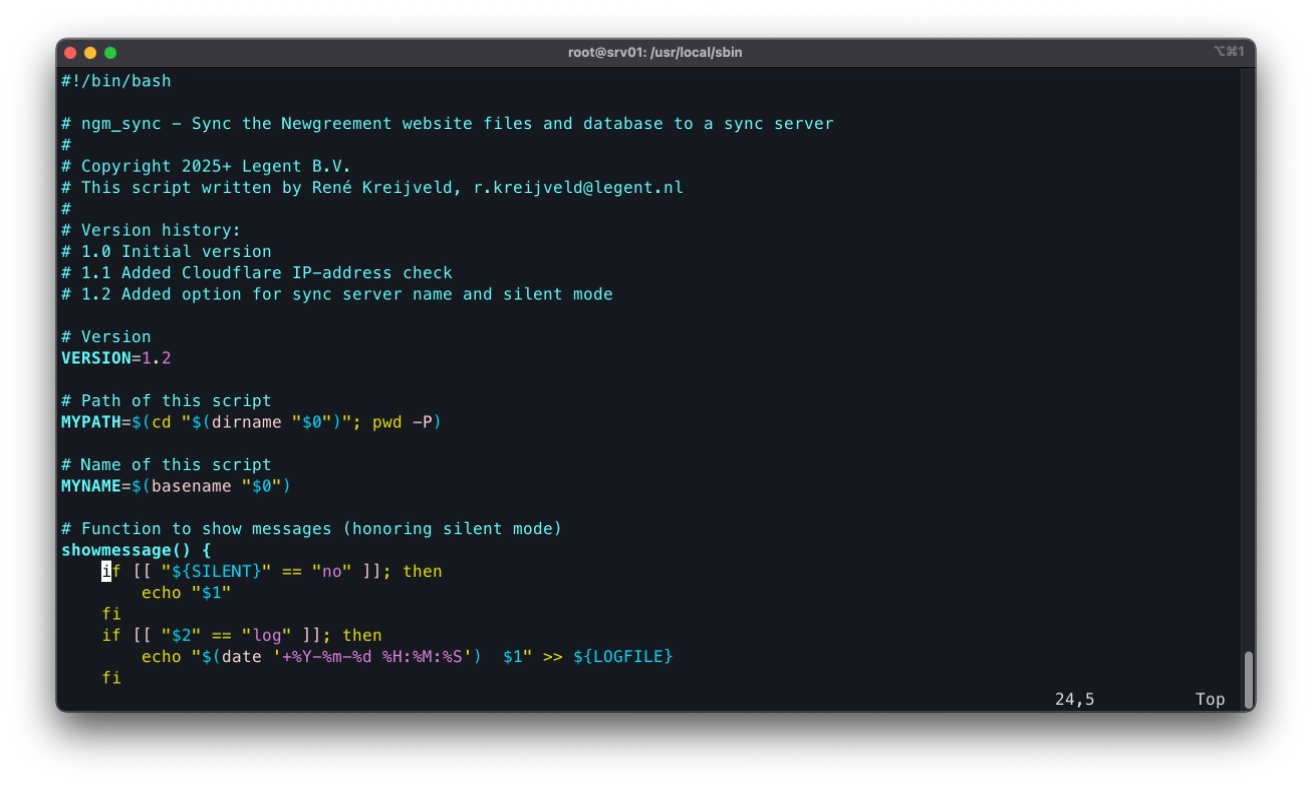The width and height of the screenshot is (1312, 787).
Task: Click the green fullscreen window button
Action: click(110, 52)
